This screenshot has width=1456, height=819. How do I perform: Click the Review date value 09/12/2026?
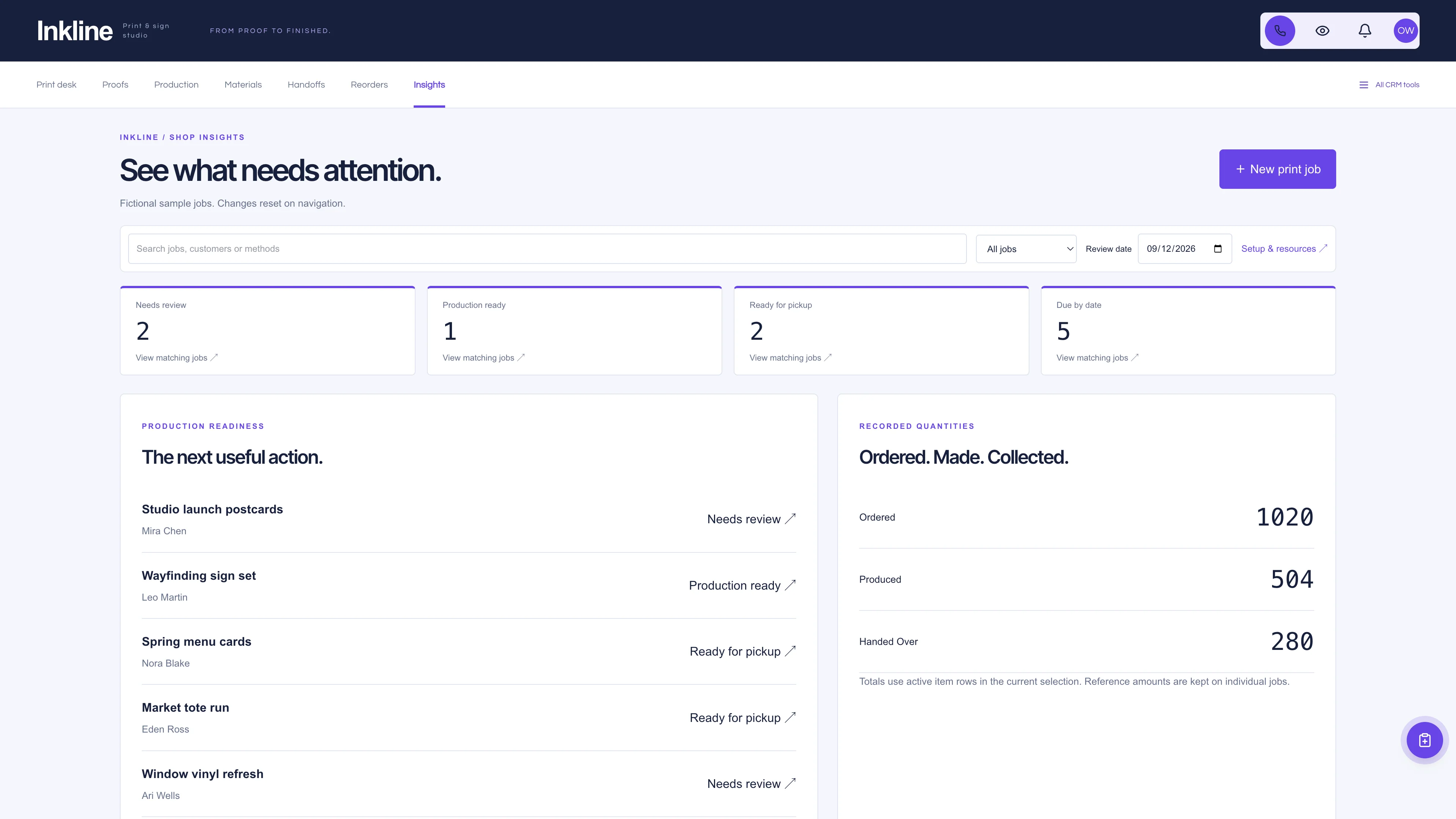[1170, 249]
